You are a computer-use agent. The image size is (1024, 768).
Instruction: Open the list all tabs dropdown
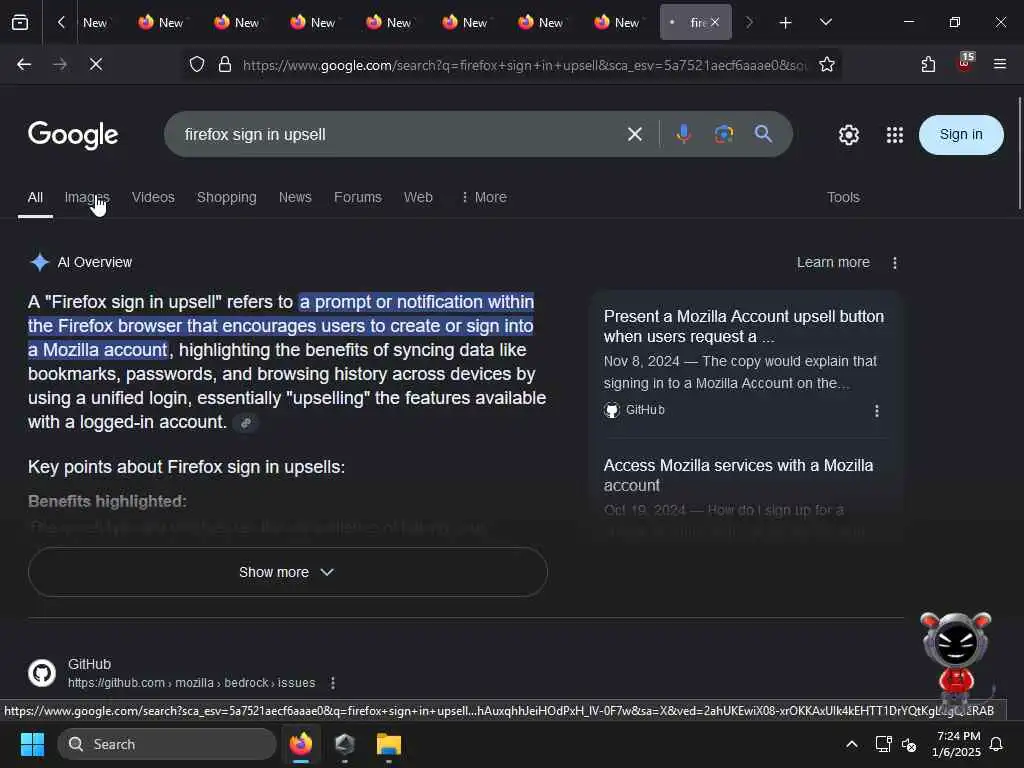coord(825,22)
